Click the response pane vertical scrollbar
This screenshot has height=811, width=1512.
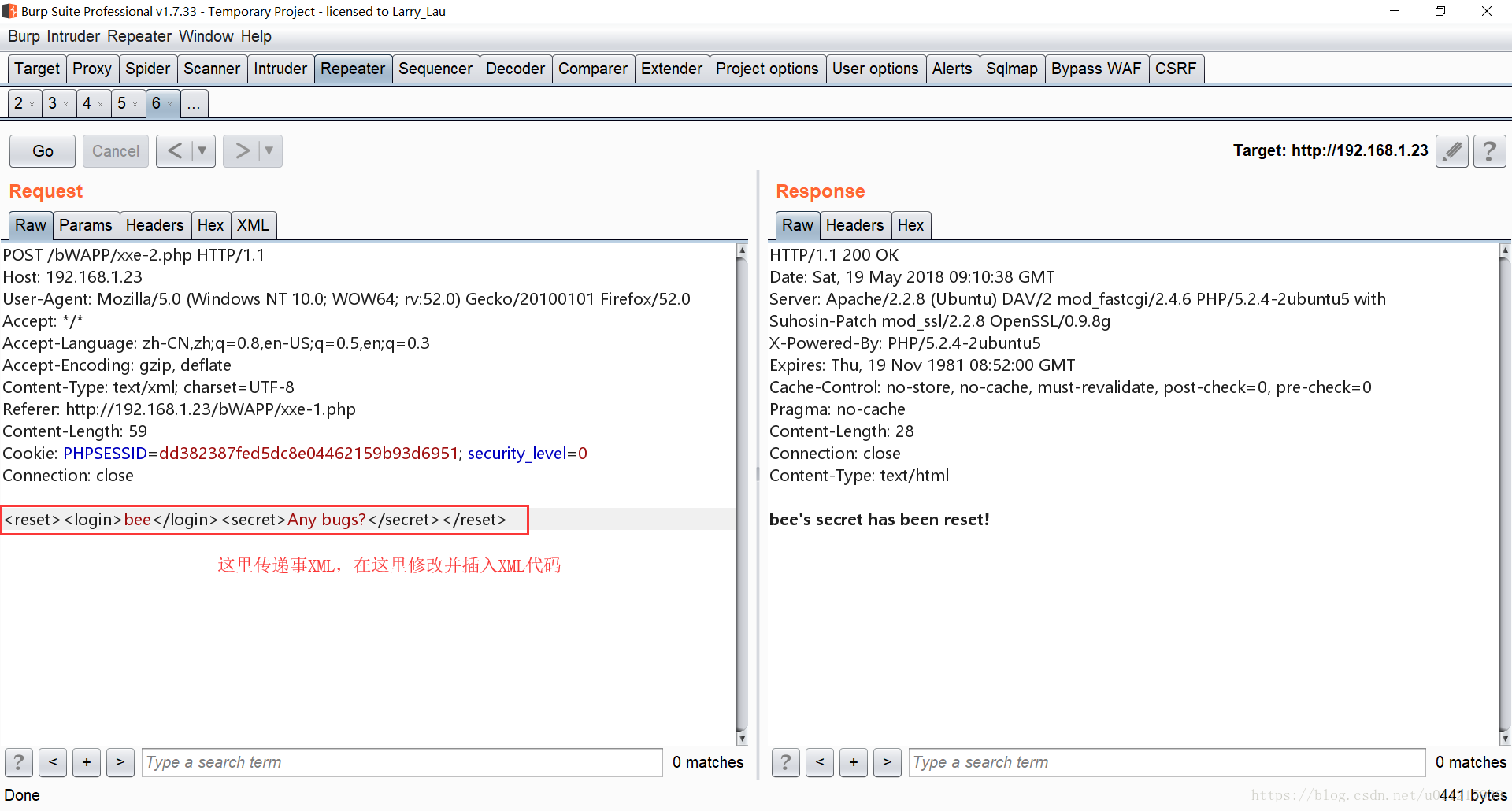click(x=1505, y=494)
